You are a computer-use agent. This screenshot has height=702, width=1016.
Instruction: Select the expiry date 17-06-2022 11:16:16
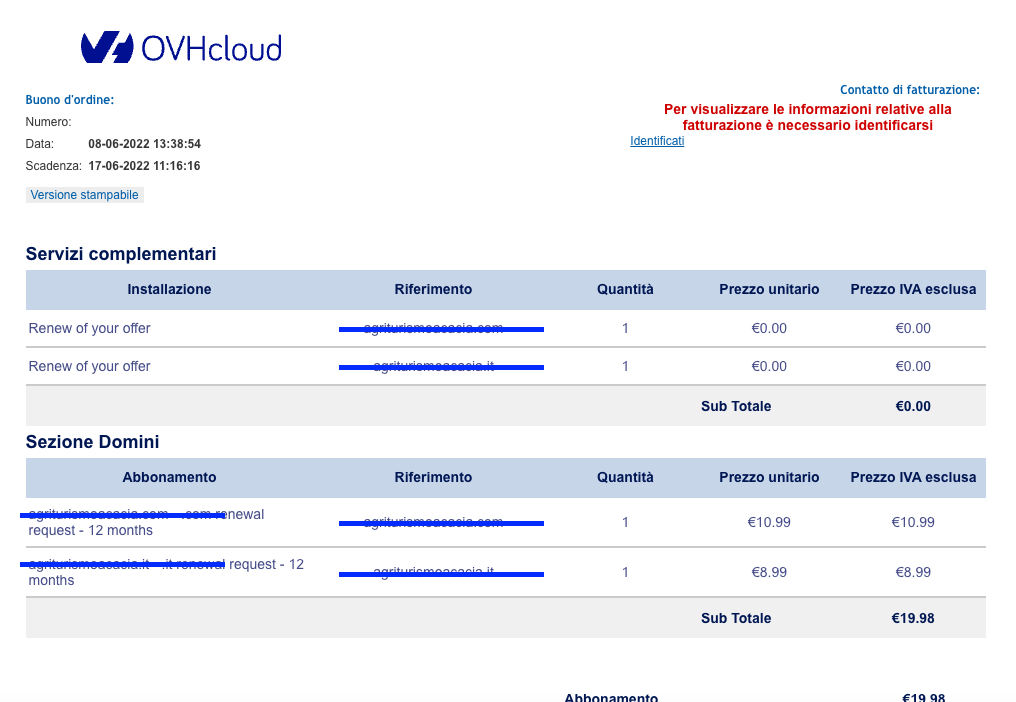[x=144, y=166]
